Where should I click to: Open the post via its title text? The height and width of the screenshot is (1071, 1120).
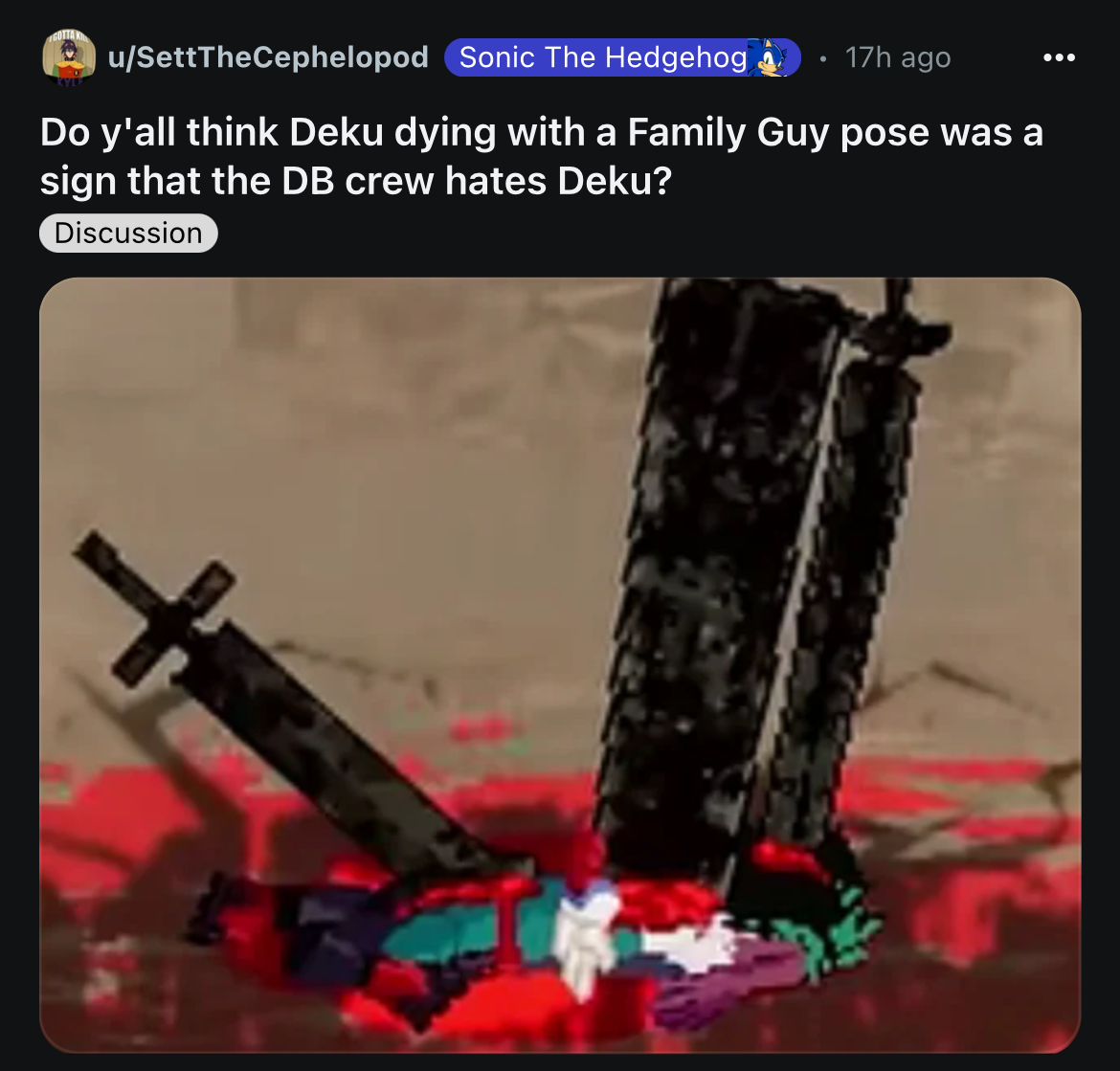click(542, 156)
